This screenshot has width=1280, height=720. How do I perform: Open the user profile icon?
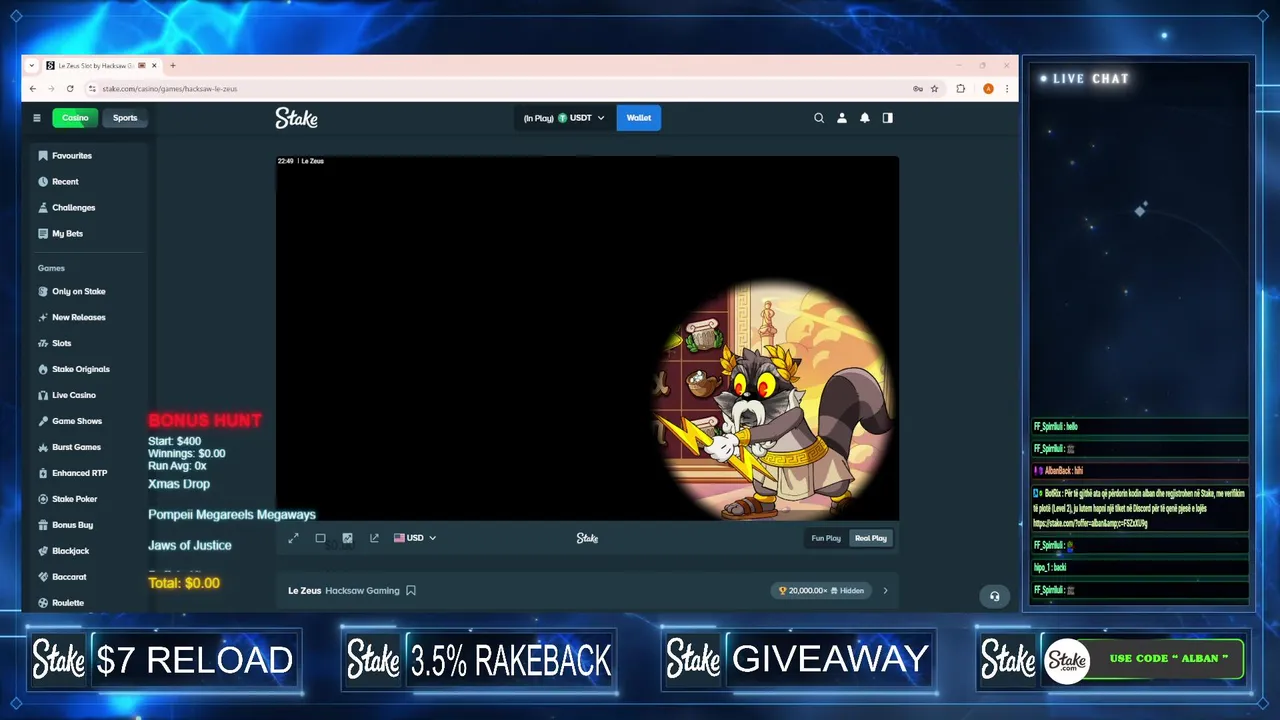[842, 118]
